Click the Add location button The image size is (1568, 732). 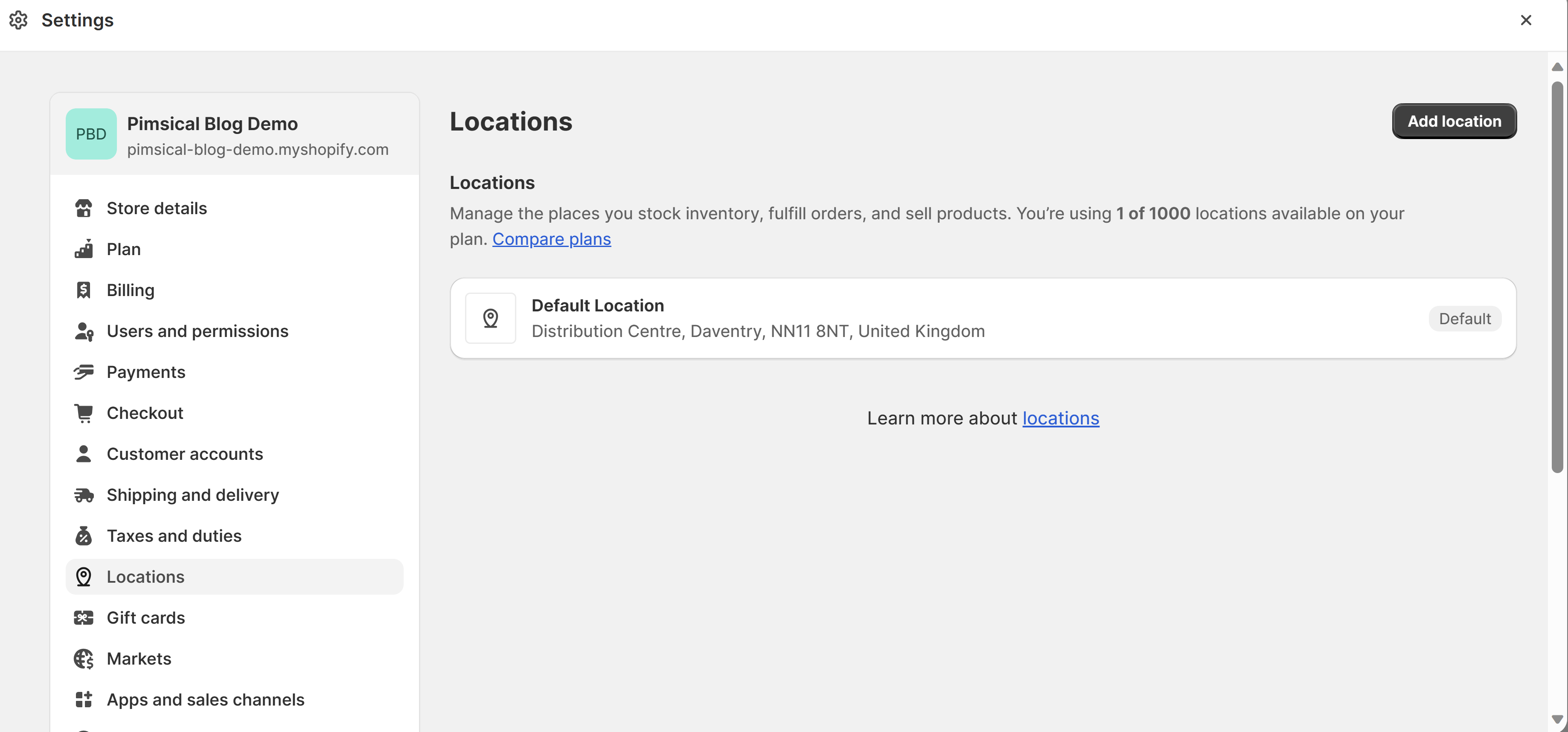(1454, 120)
